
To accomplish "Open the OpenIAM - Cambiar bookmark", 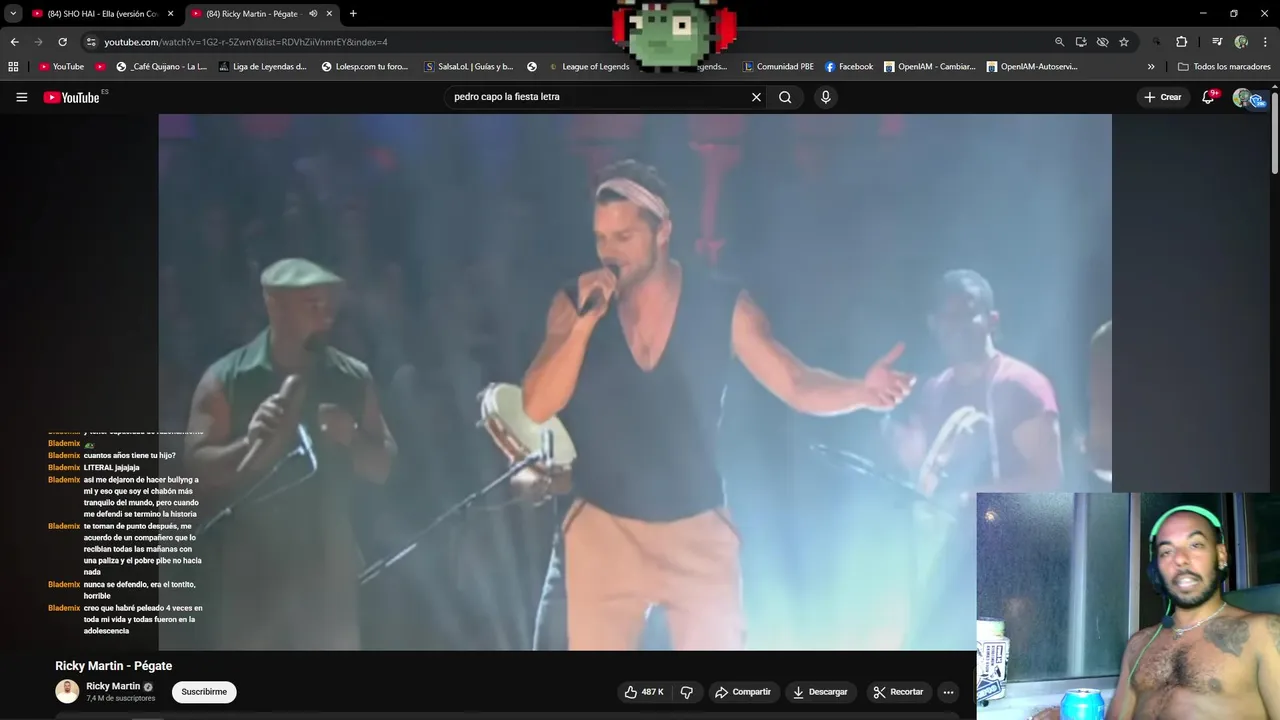I will pos(929,67).
